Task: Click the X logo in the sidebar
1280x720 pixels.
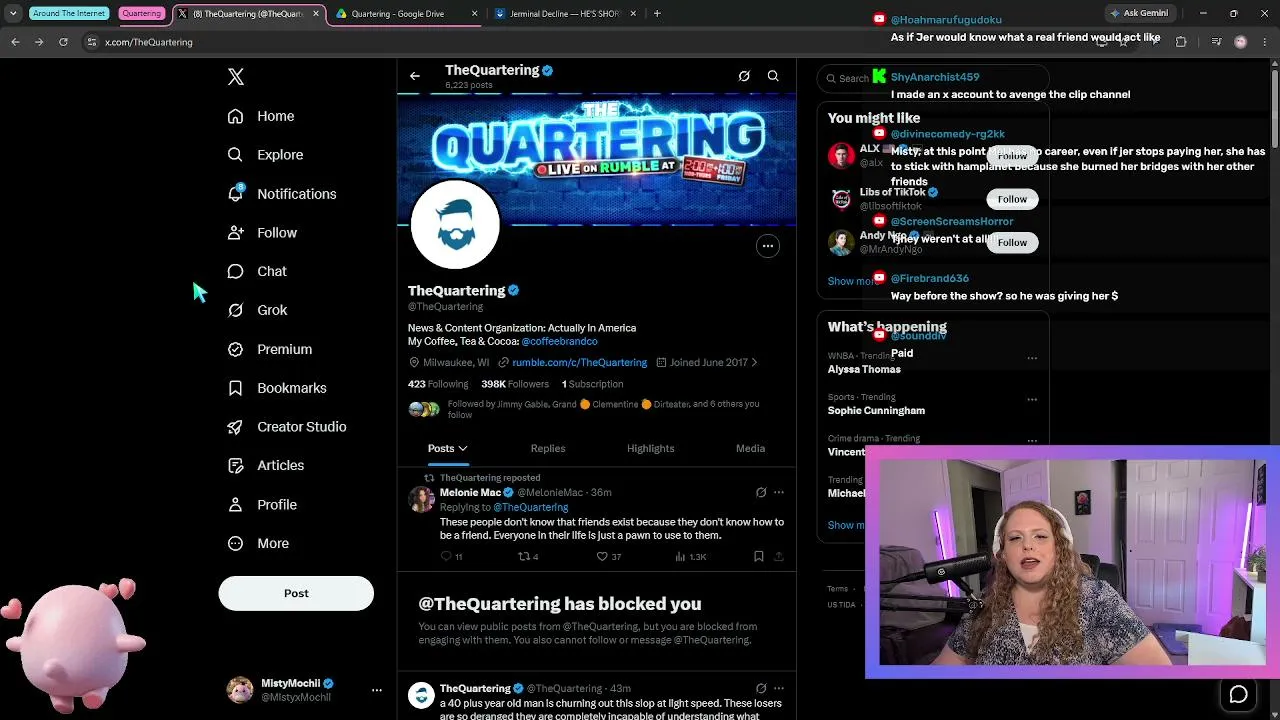Action: (236, 77)
